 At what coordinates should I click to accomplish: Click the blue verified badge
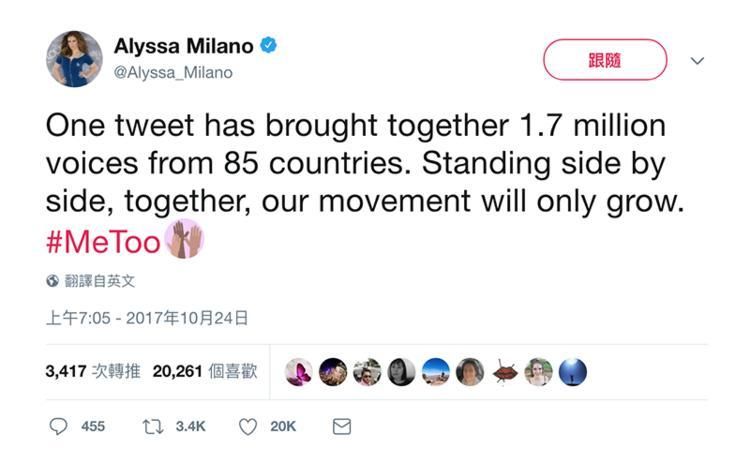pyautogui.click(x=268, y=45)
